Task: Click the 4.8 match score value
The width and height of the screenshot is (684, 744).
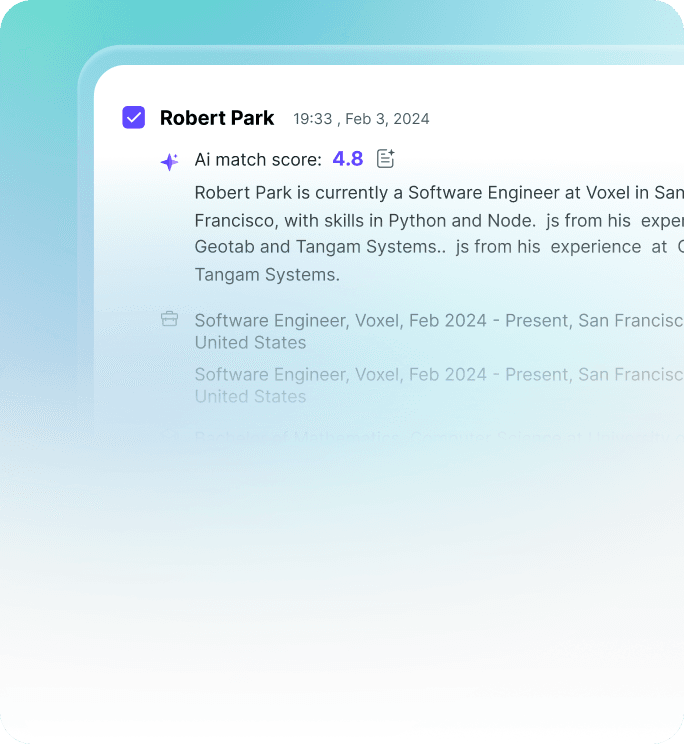Action: point(348,159)
